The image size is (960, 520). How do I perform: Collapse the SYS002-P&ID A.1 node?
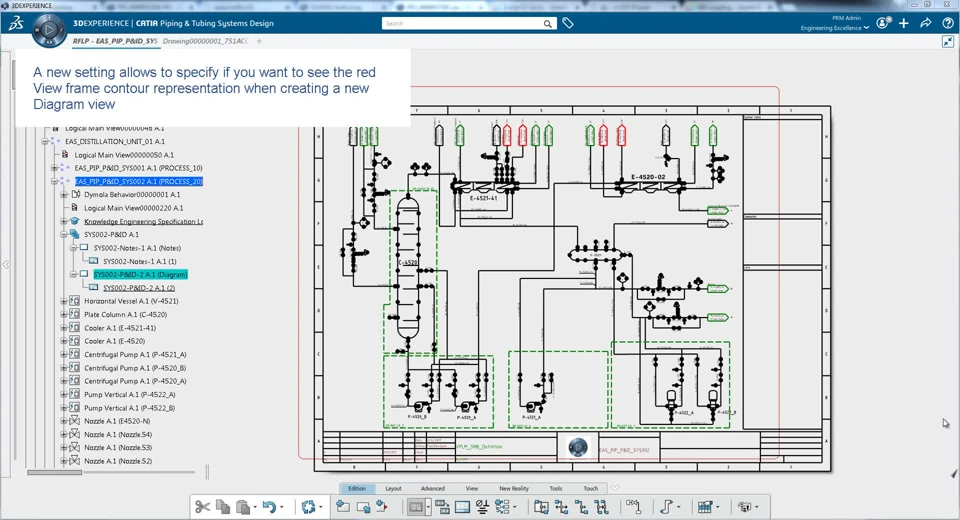point(64,235)
